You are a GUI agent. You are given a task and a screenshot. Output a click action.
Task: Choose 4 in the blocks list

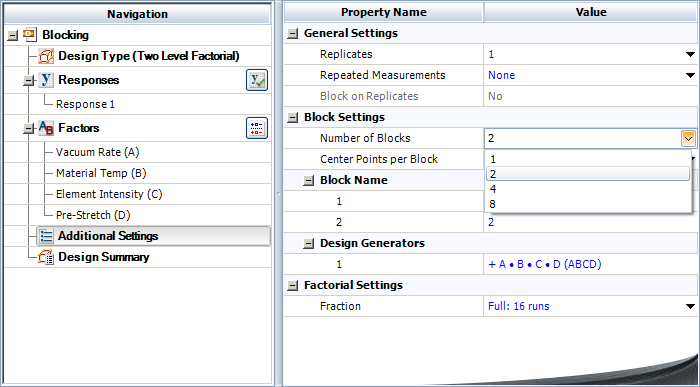click(588, 189)
